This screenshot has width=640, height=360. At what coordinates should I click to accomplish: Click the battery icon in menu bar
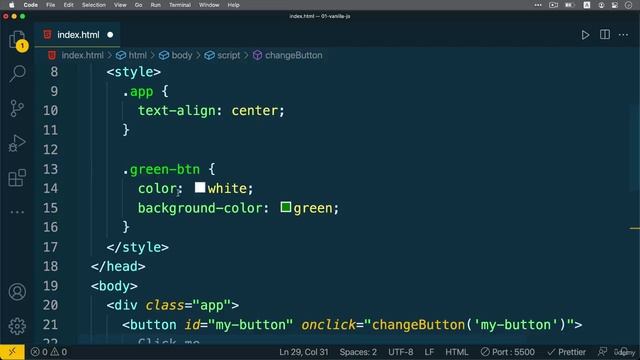pos(569,5)
